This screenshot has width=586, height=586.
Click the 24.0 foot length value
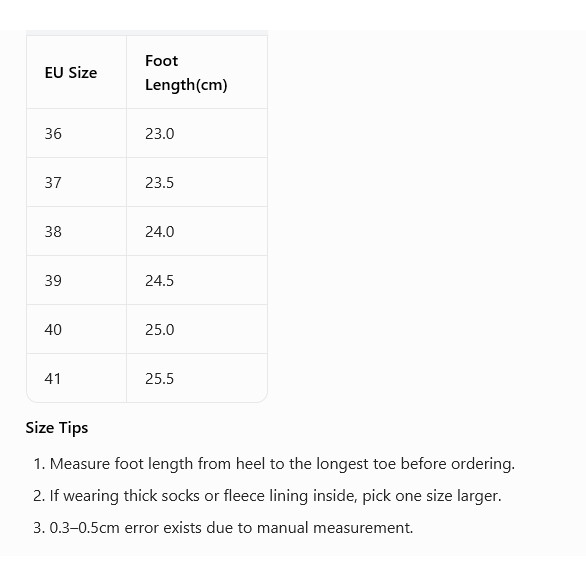click(x=160, y=232)
